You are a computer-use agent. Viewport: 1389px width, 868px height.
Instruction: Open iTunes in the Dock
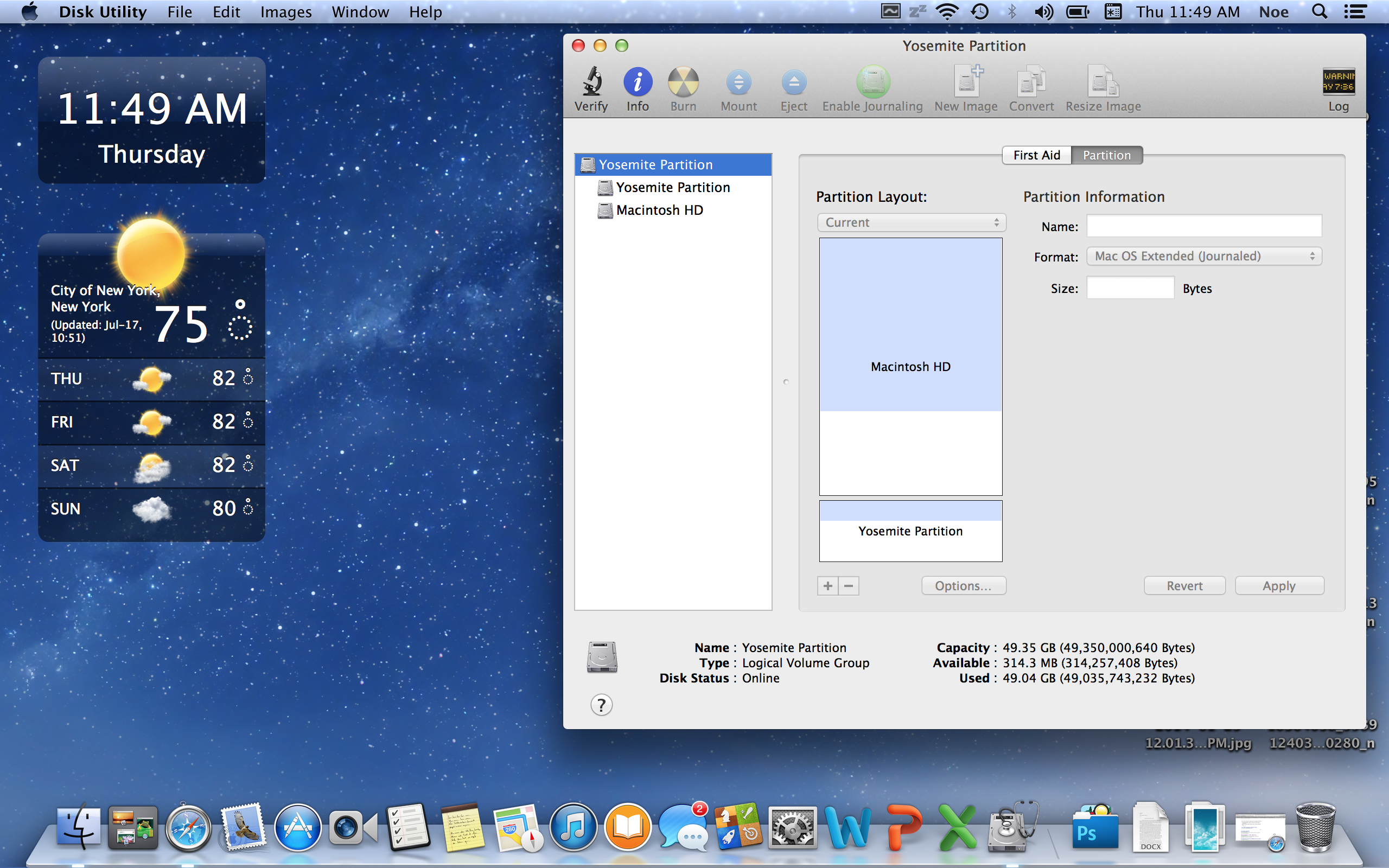pos(573,827)
